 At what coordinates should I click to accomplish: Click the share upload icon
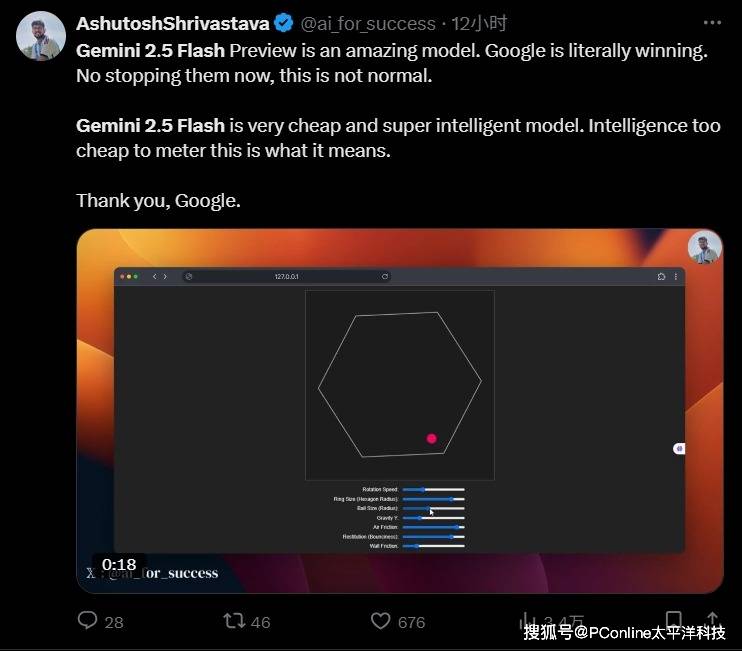712,620
